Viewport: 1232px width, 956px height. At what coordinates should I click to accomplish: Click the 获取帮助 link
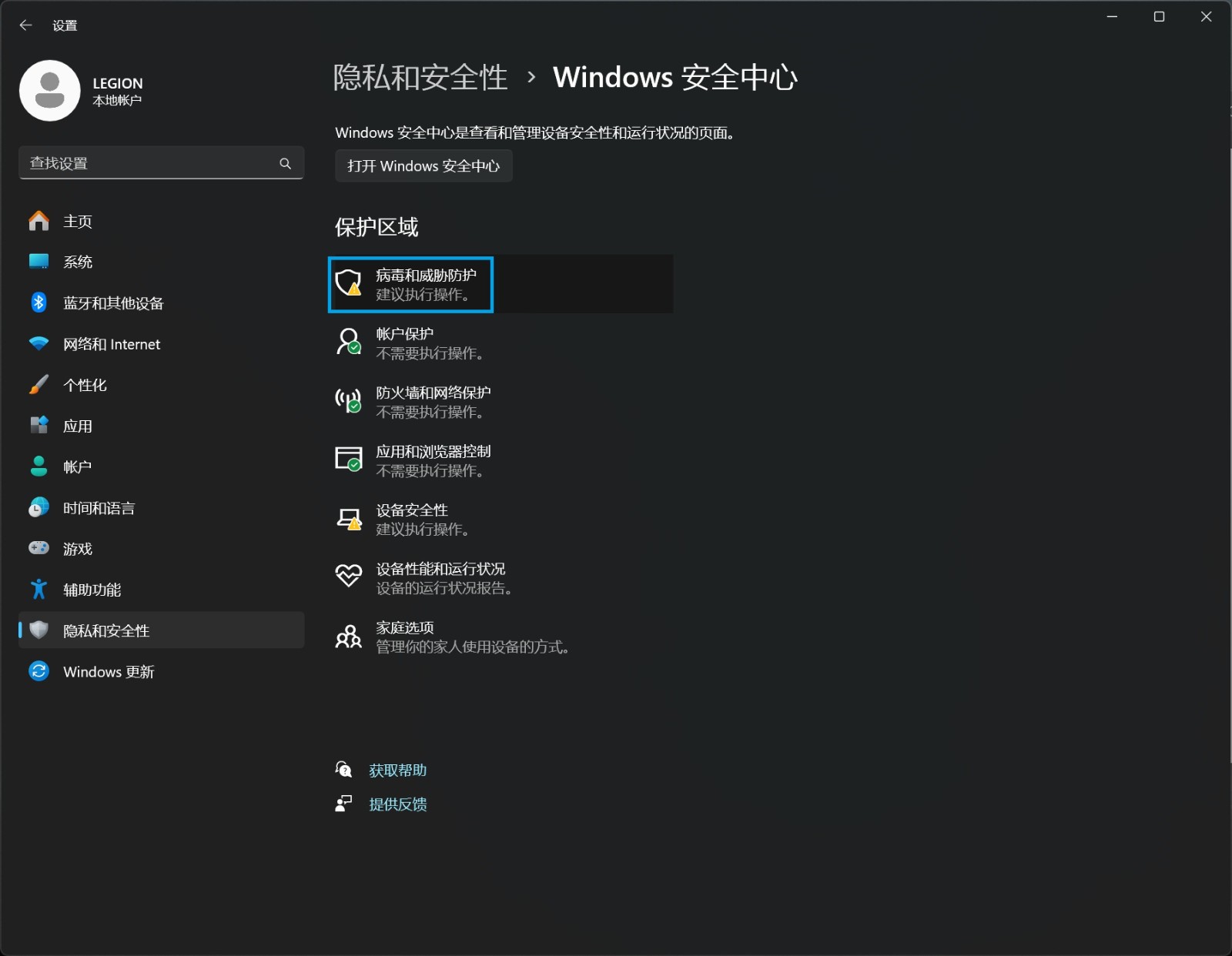pyautogui.click(x=398, y=770)
